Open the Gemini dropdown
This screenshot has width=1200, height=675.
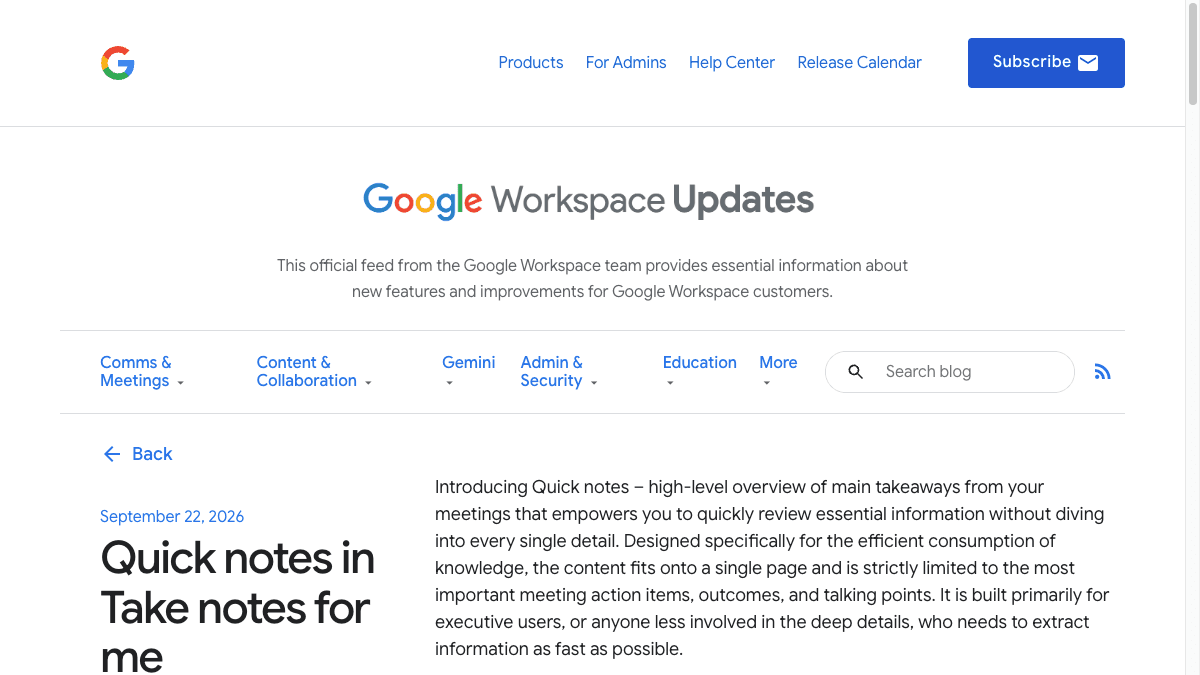point(469,371)
